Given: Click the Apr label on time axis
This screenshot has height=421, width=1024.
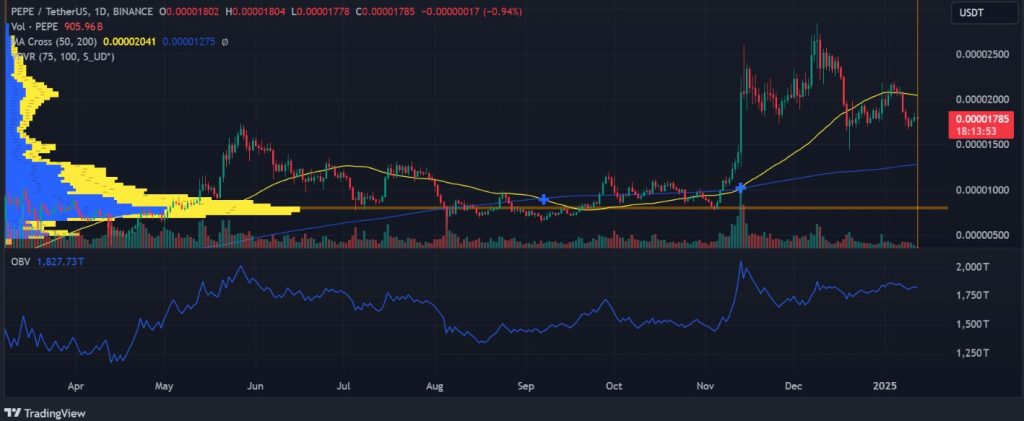Looking at the screenshot, I should click(76, 386).
